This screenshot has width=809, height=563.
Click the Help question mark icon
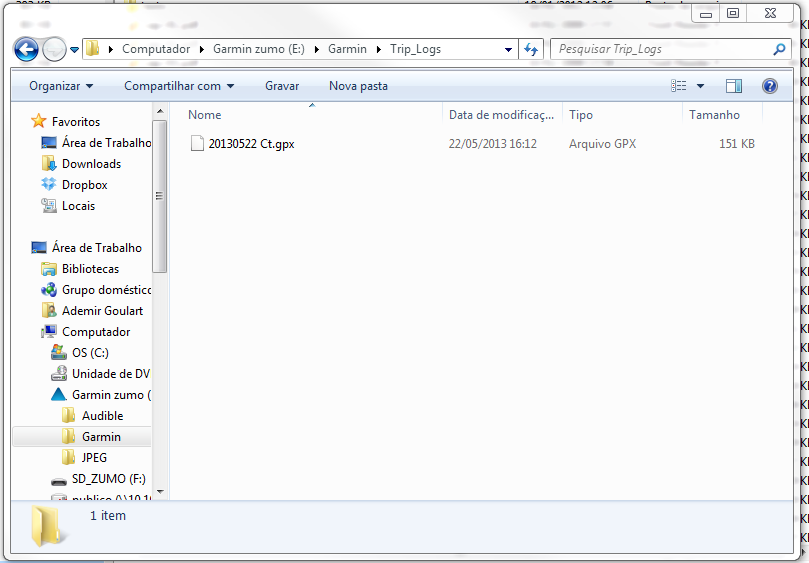pos(770,86)
